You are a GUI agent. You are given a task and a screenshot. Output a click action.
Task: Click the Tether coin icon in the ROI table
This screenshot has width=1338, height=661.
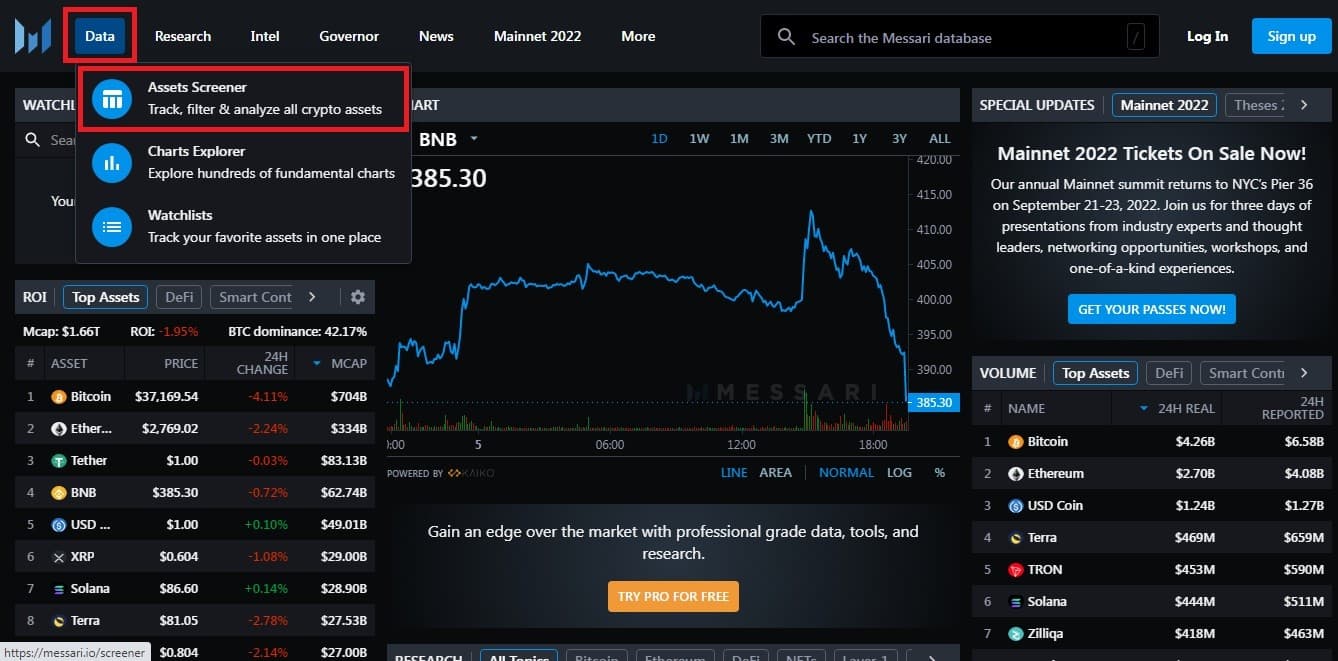tap(59, 461)
